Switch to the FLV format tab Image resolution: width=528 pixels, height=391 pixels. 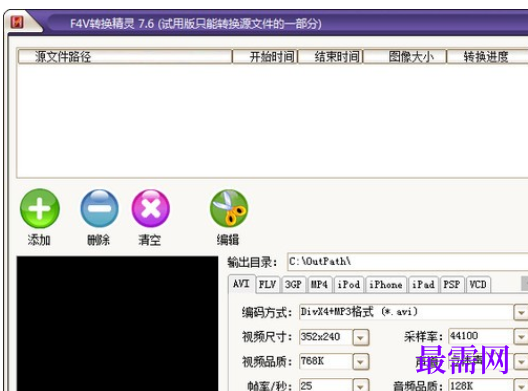pos(267,285)
